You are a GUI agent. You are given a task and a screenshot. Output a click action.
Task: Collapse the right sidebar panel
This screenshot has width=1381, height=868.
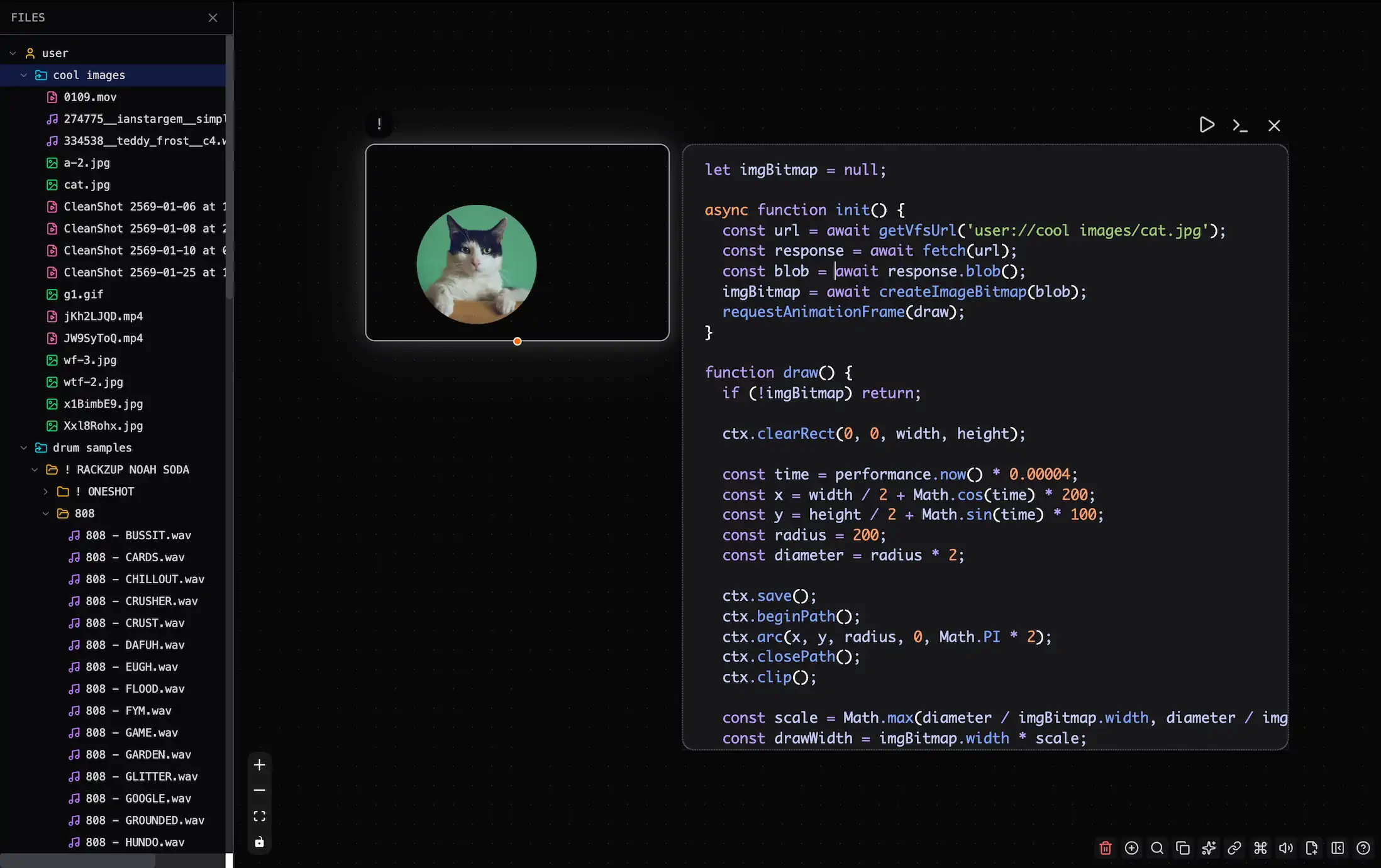[1337, 848]
